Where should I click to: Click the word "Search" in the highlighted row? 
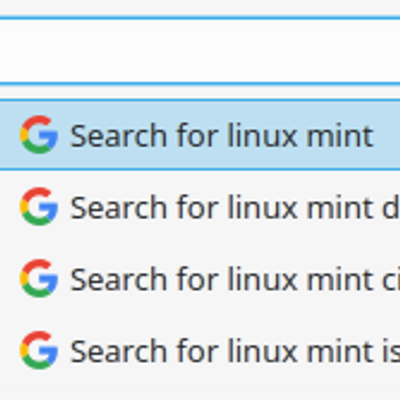119,135
